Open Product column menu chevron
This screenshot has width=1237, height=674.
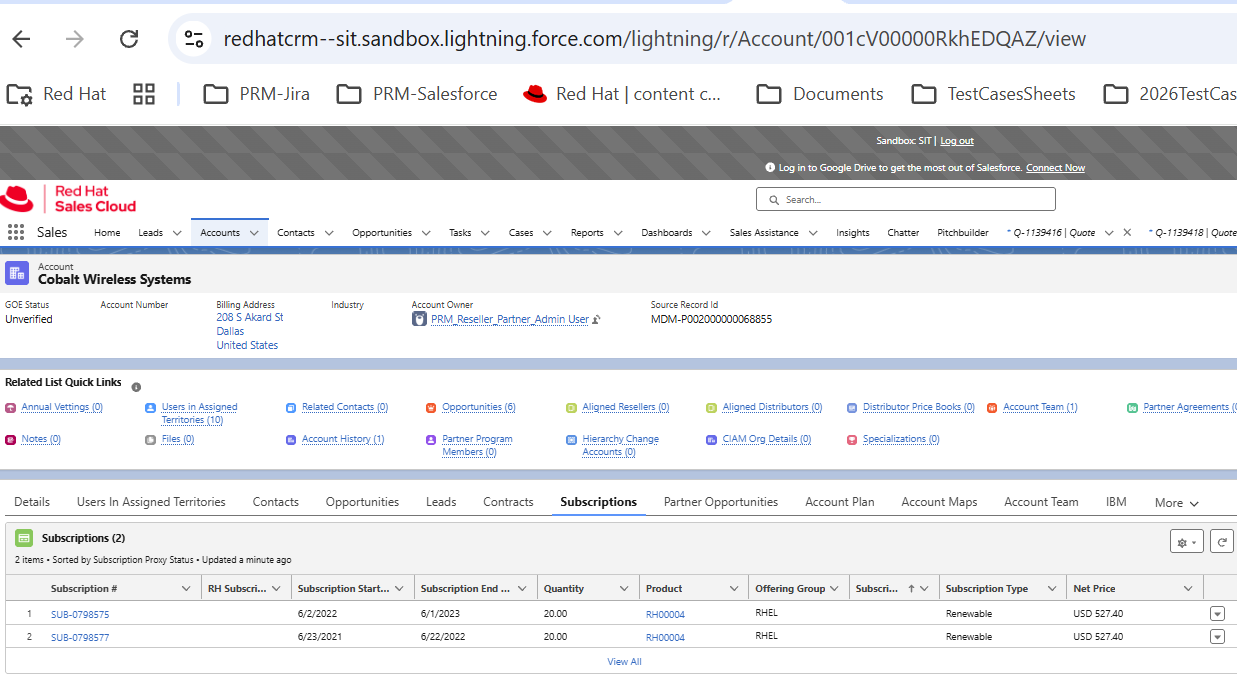(734, 589)
